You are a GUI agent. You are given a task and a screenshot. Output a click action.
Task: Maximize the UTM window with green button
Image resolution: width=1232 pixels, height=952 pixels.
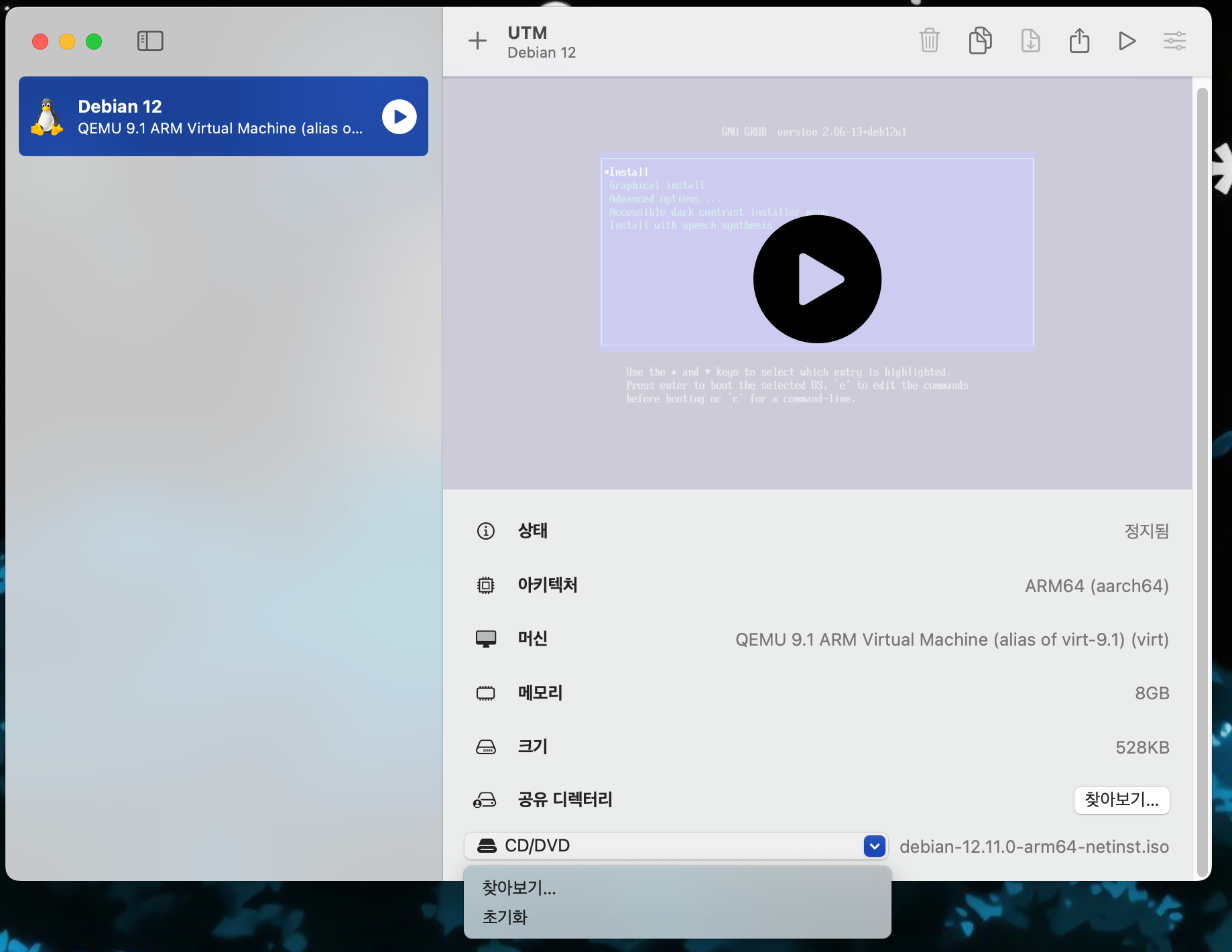coord(94,42)
